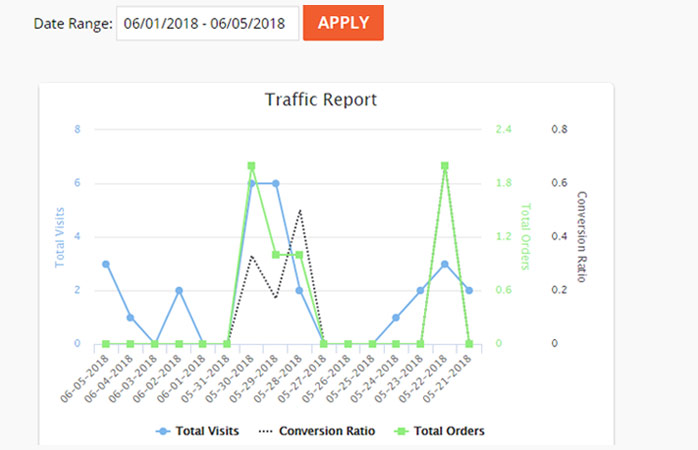
Task: Toggle Total Visits series in legend
Action: 200,431
